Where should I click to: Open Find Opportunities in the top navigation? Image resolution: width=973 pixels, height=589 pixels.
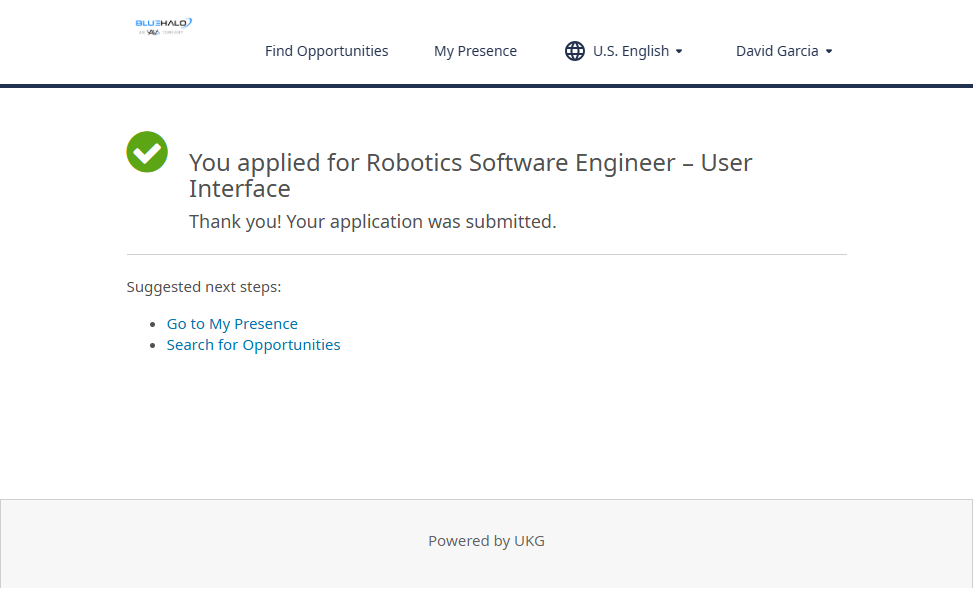(x=326, y=51)
